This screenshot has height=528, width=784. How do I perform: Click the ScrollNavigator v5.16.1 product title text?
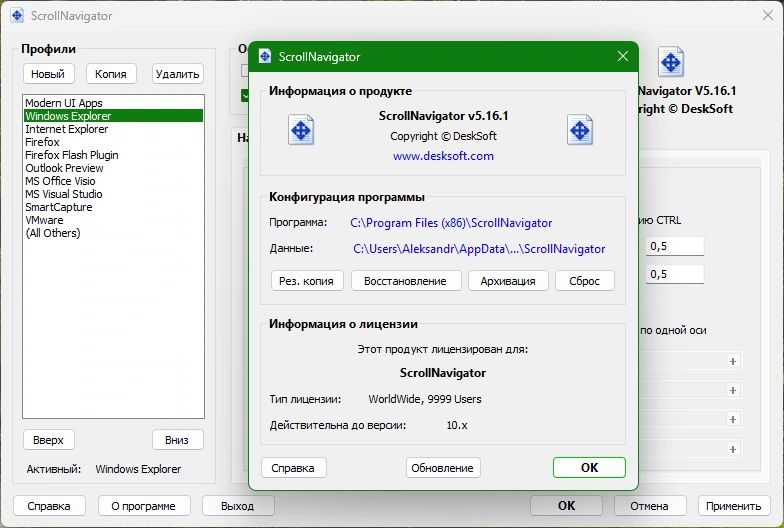pos(444,116)
